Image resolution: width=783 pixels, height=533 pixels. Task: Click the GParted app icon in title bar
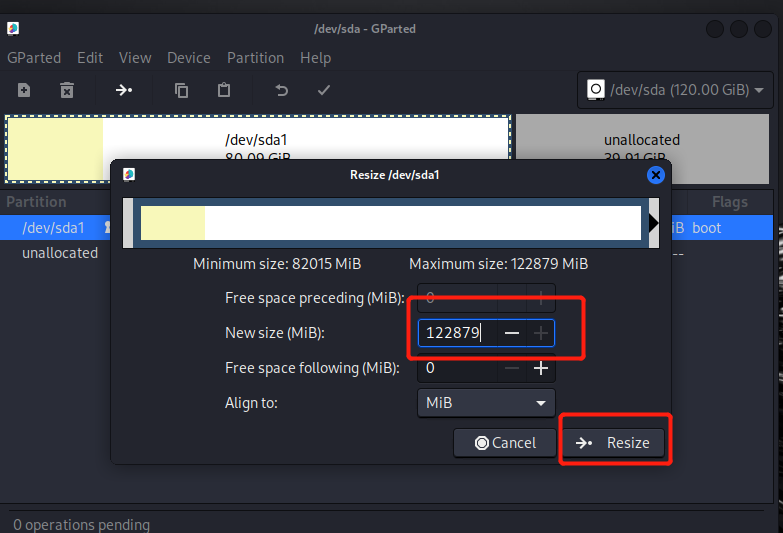coord(13,28)
